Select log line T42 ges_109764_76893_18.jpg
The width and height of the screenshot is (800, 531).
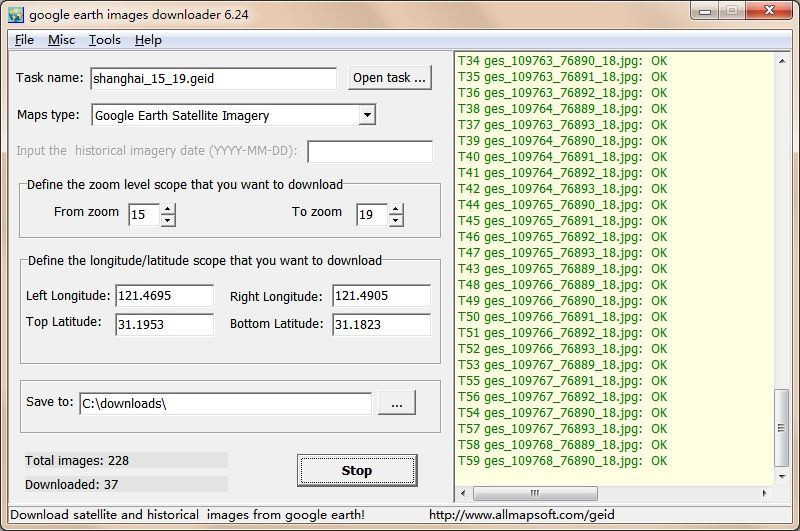pos(562,189)
